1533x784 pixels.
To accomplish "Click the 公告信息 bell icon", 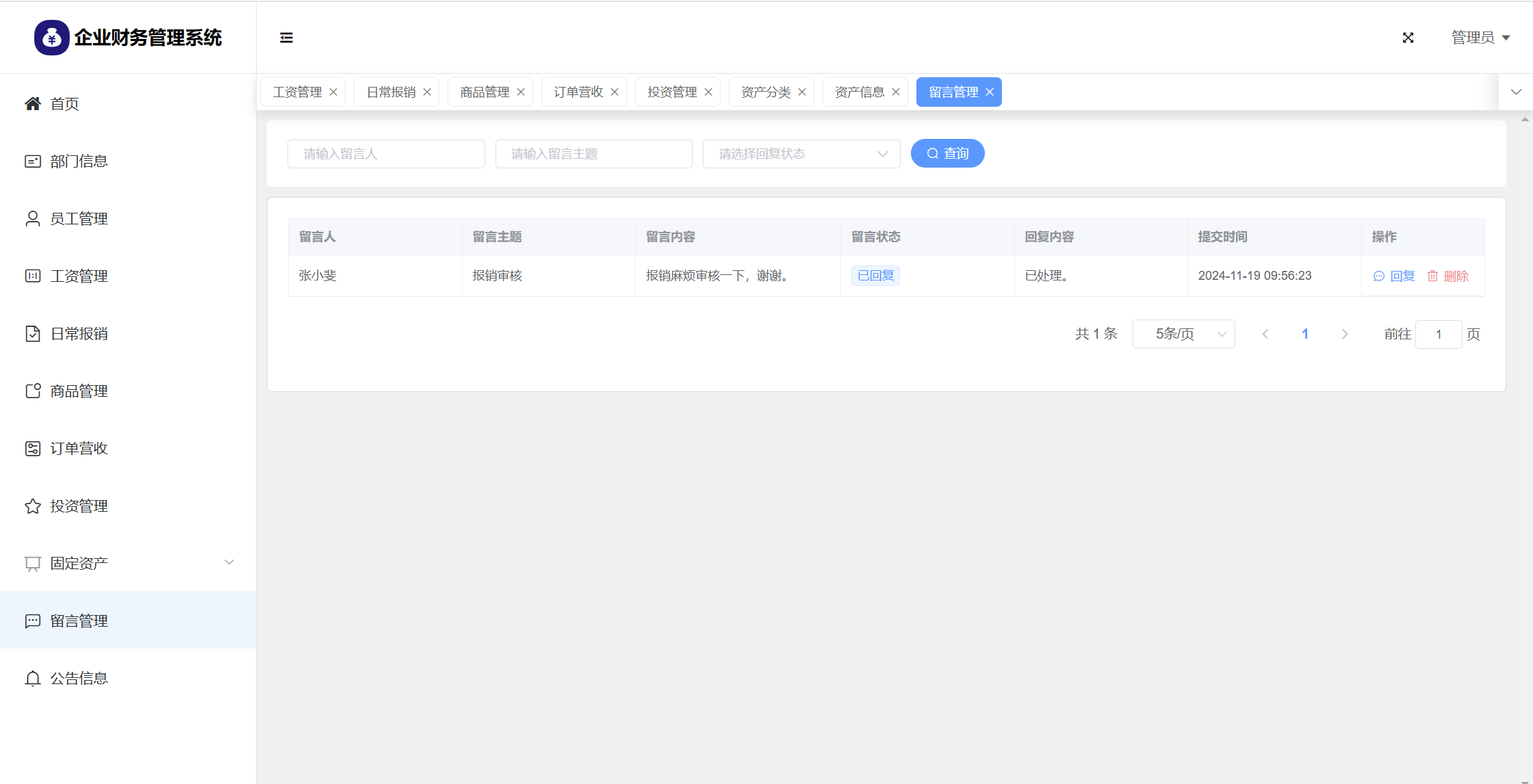I will [x=32, y=679].
